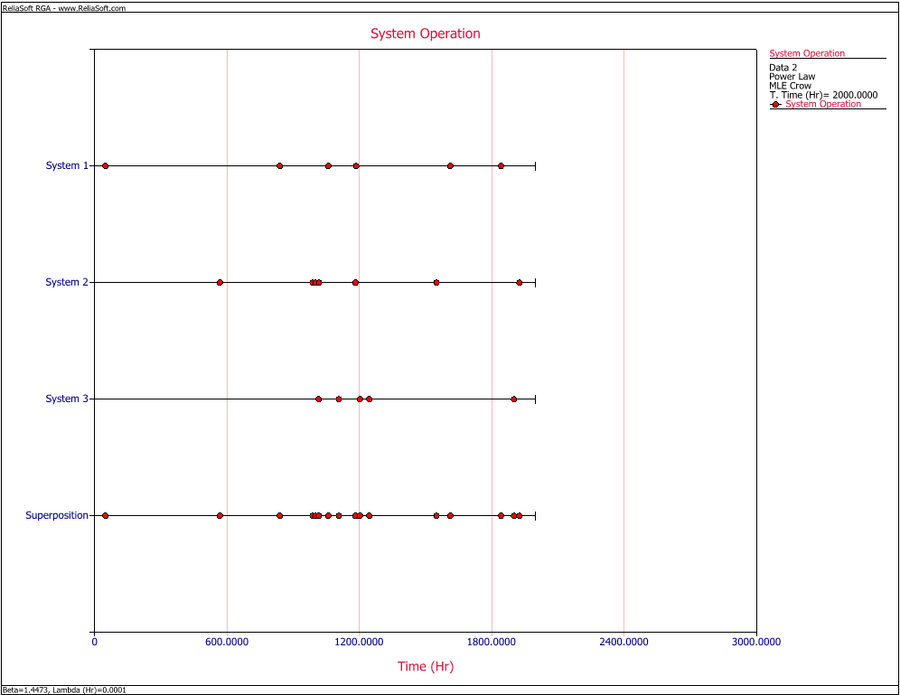Select the Superposition axis label
The width and height of the screenshot is (900, 695).
coord(57,515)
